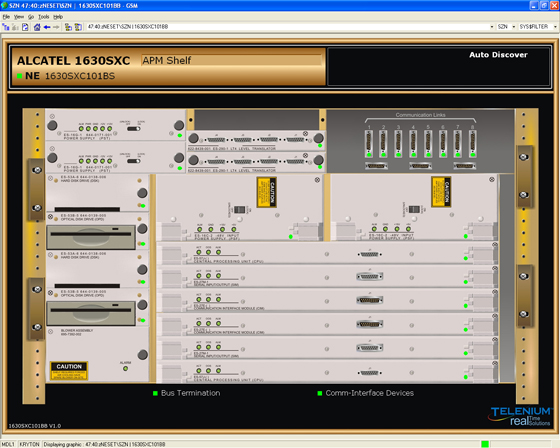This screenshot has width=560, height=448.
Task: Click the left power supply CAUTION sticker
Action: (266, 192)
